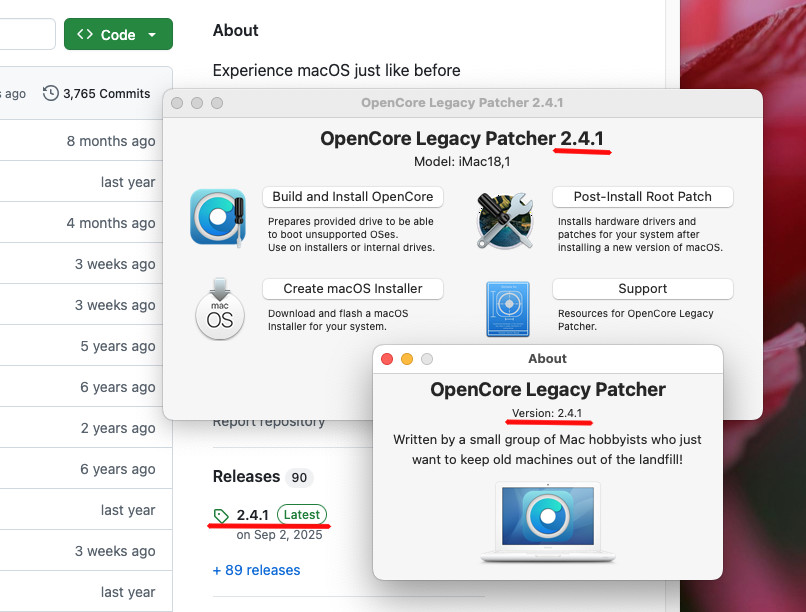This screenshot has height=612, width=806.
Task: Click the commits history clock icon
Action: (x=50, y=93)
